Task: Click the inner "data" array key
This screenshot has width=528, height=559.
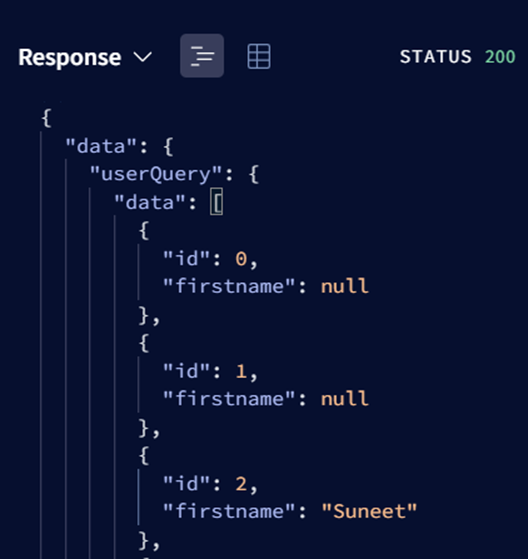Action: [x=150, y=202]
